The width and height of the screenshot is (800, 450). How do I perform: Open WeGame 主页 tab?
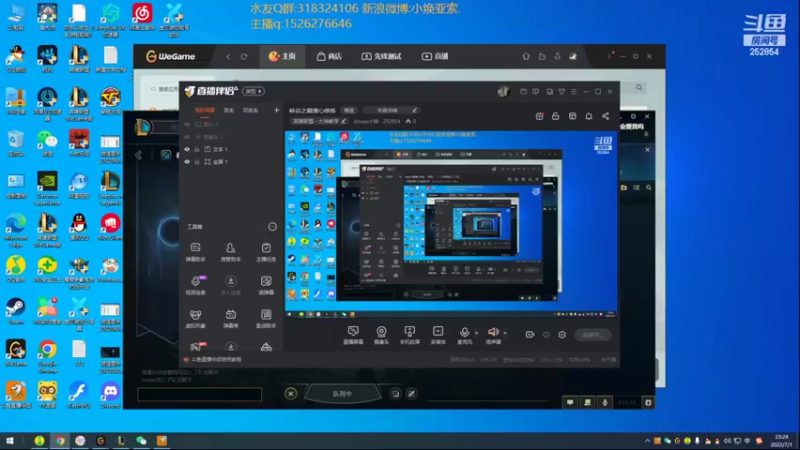coord(282,57)
